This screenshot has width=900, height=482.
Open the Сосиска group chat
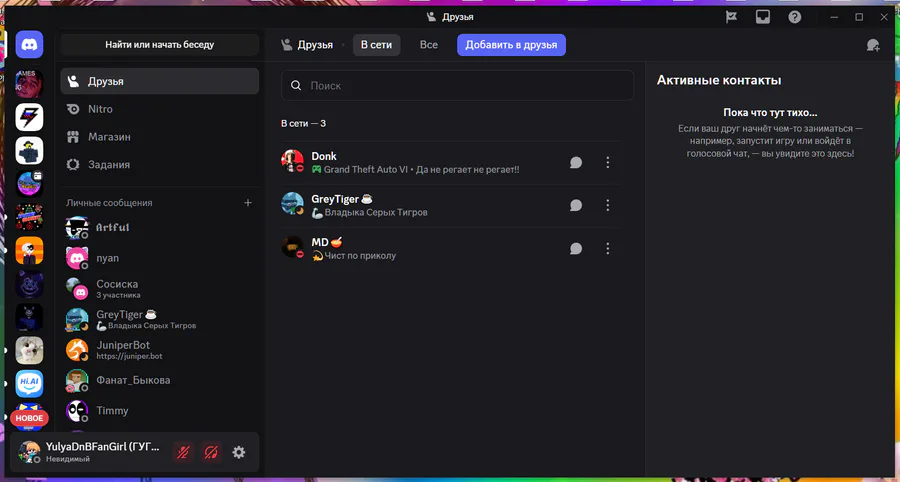(160, 289)
